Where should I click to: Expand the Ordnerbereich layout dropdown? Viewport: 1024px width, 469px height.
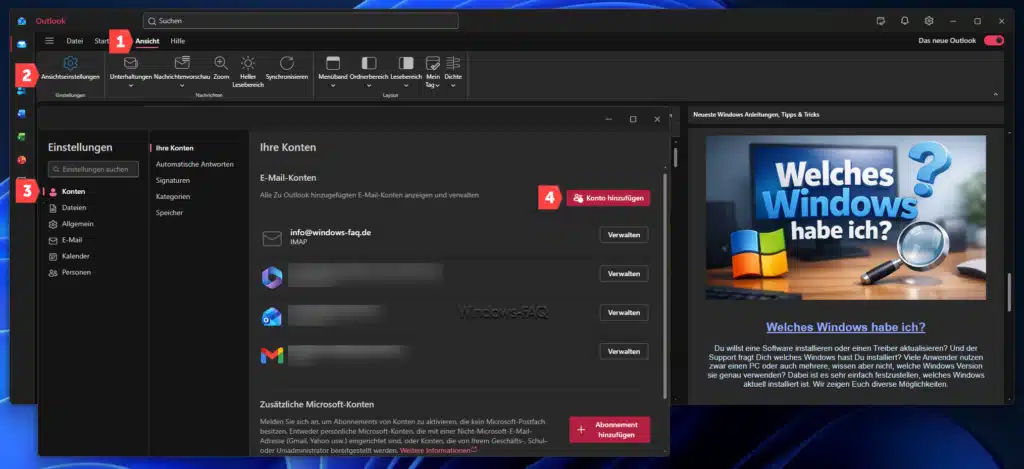(369, 86)
